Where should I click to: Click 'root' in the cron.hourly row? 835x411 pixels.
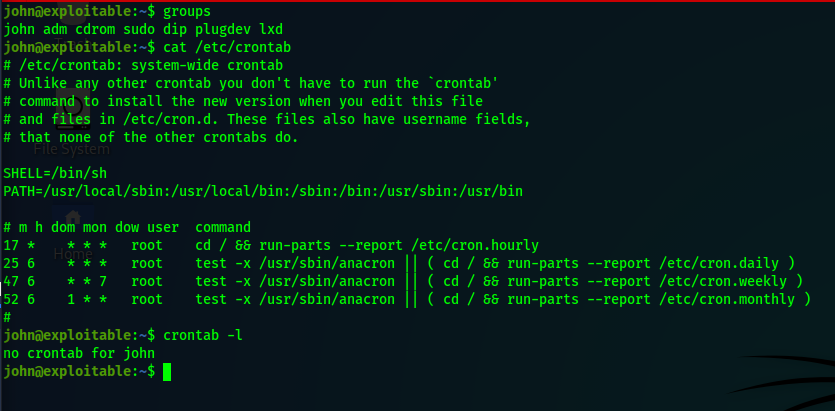pos(146,245)
